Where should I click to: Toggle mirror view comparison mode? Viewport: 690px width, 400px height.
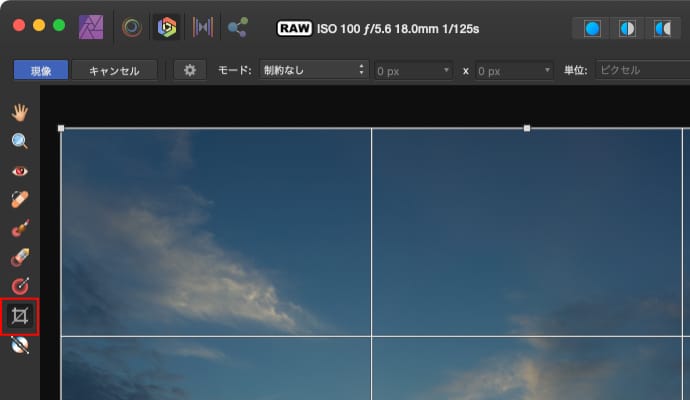662,28
